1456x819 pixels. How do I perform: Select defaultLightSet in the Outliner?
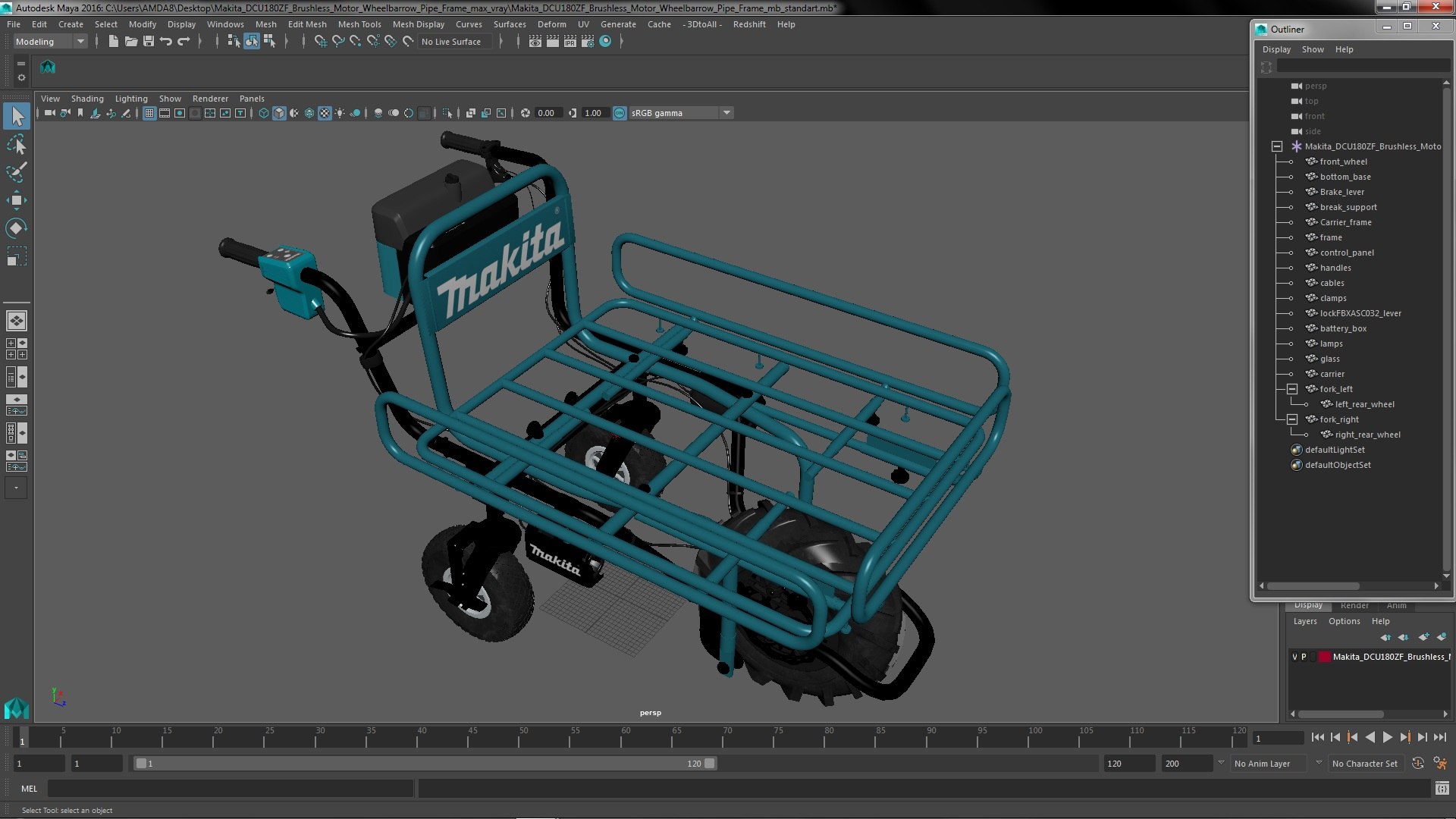click(1335, 450)
